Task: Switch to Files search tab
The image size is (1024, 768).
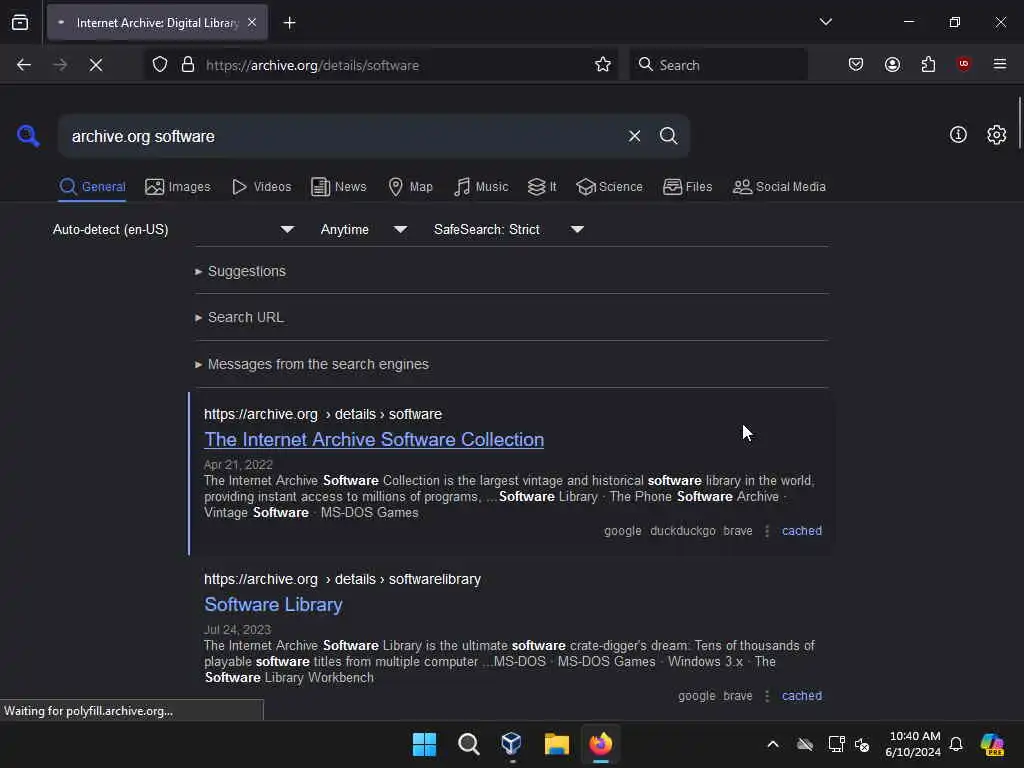Action: coord(687,187)
